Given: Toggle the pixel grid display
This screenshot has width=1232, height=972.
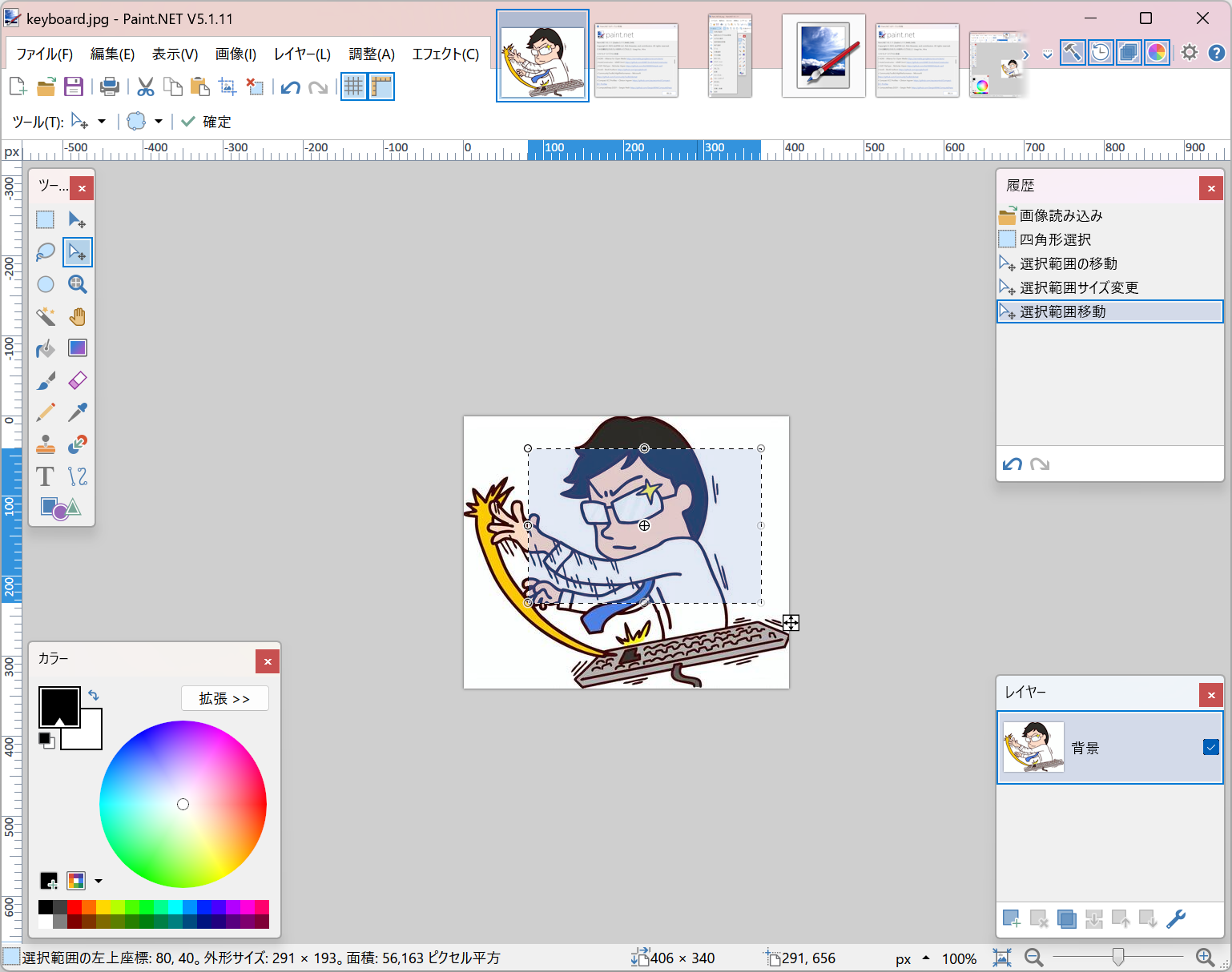Looking at the screenshot, I should click(353, 86).
